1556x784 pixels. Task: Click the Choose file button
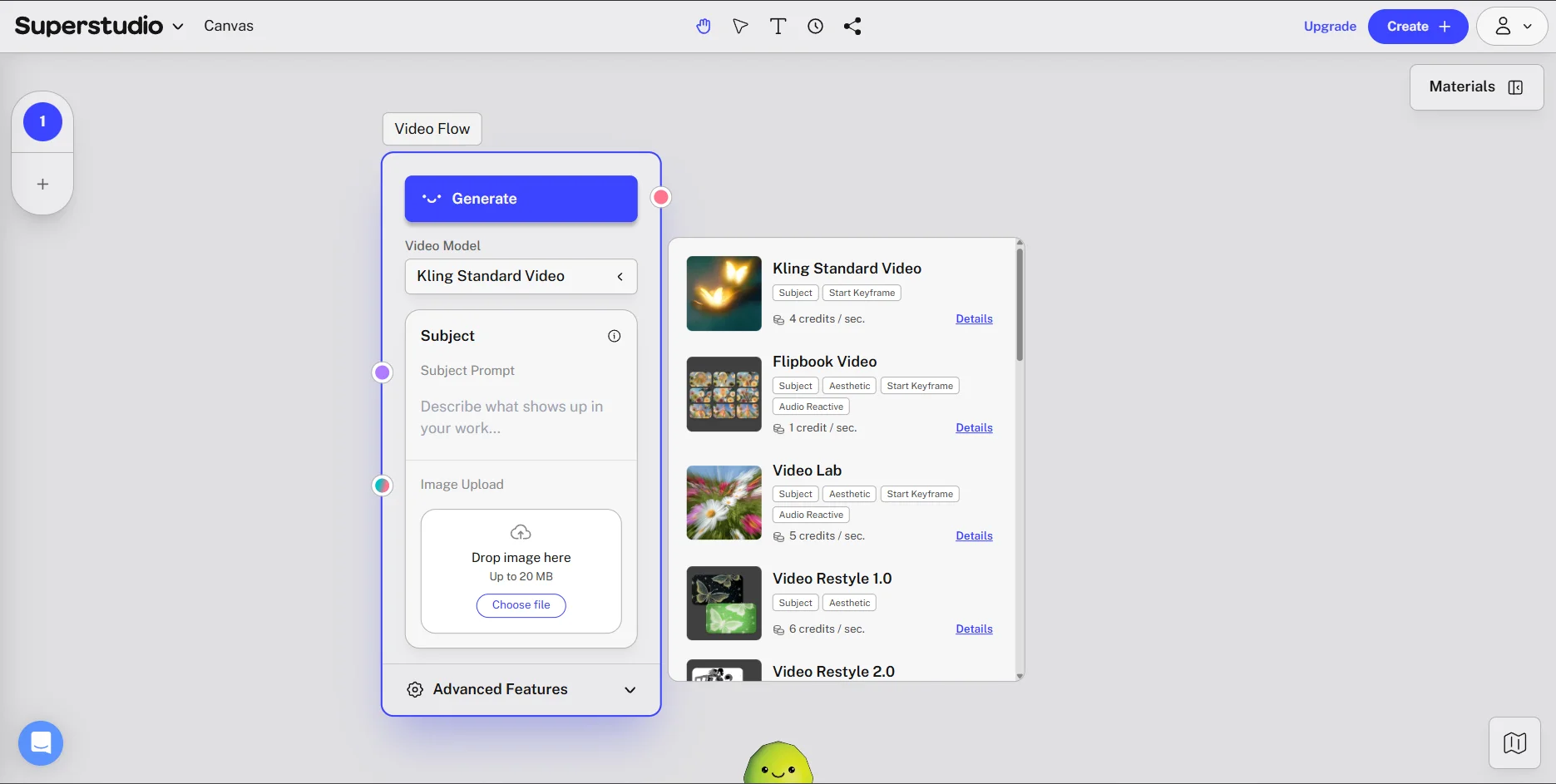pyautogui.click(x=521, y=605)
